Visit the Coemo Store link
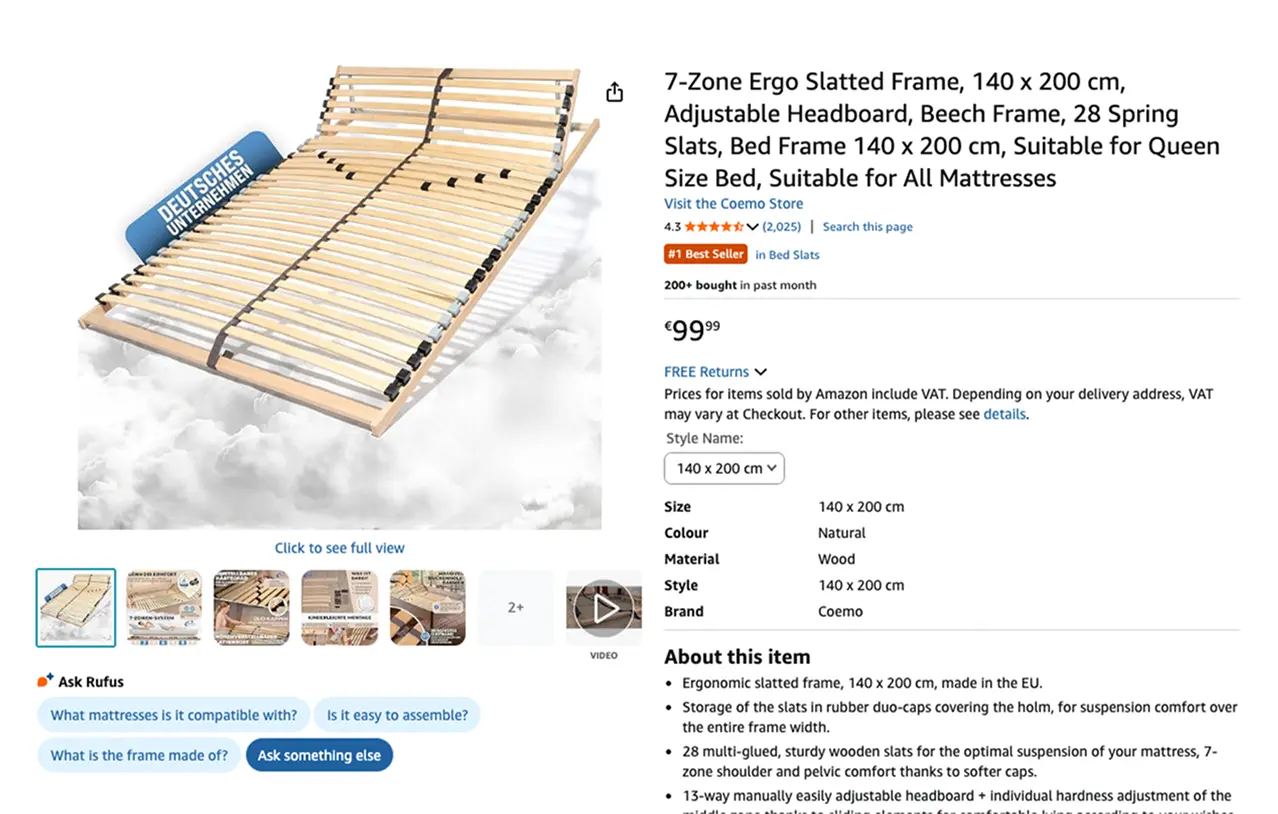Screen dimensions: 1278x814 [733, 203]
